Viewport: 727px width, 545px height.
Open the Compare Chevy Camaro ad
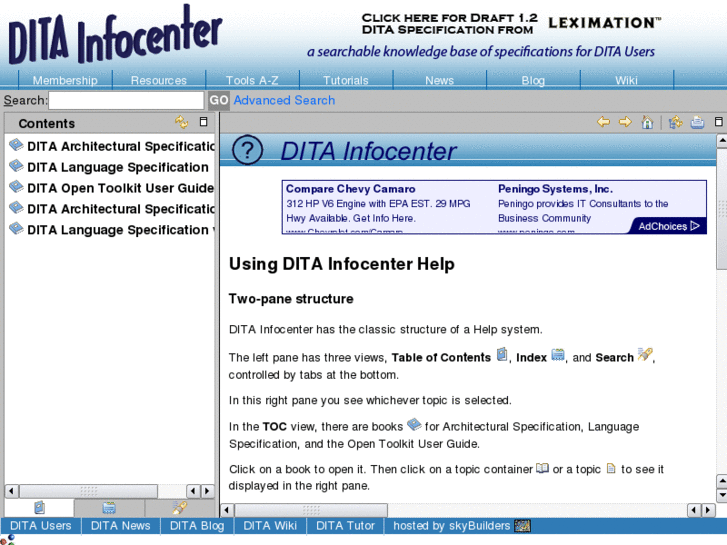pyautogui.click(x=351, y=189)
